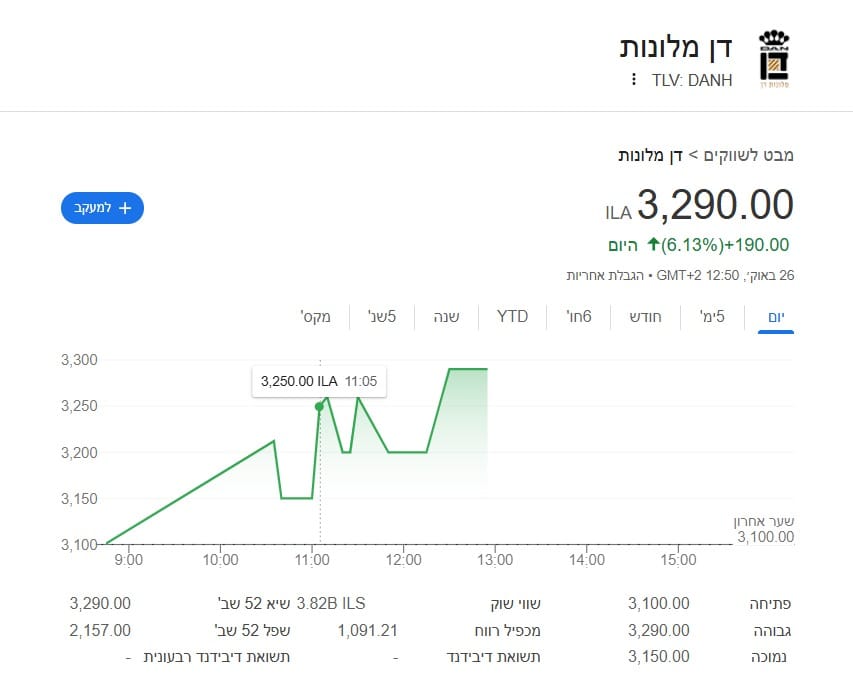Image resolution: width=853 pixels, height=687 pixels.
Task: Click the למעקב follow button
Action: click(x=101, y=208)
